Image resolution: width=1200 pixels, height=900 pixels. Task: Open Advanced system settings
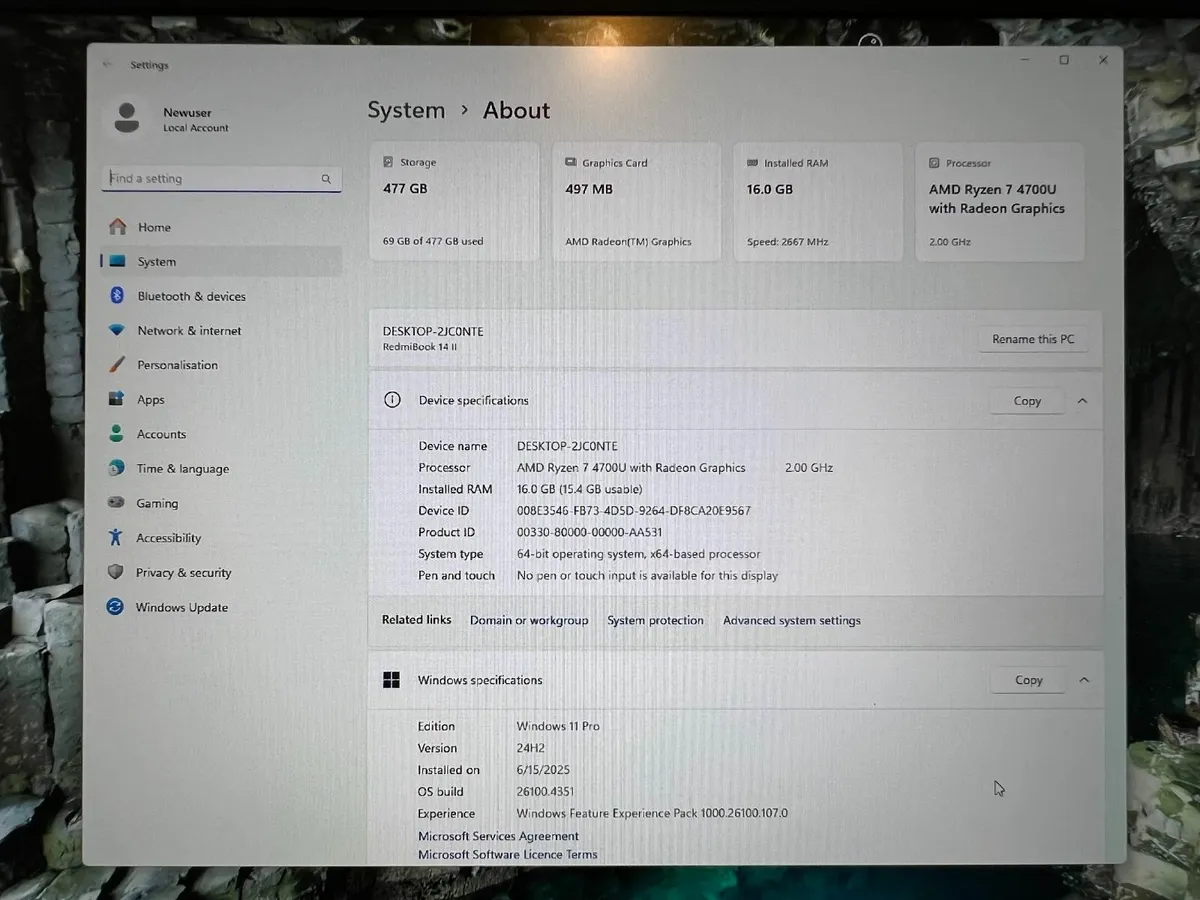tap(791, 620)
